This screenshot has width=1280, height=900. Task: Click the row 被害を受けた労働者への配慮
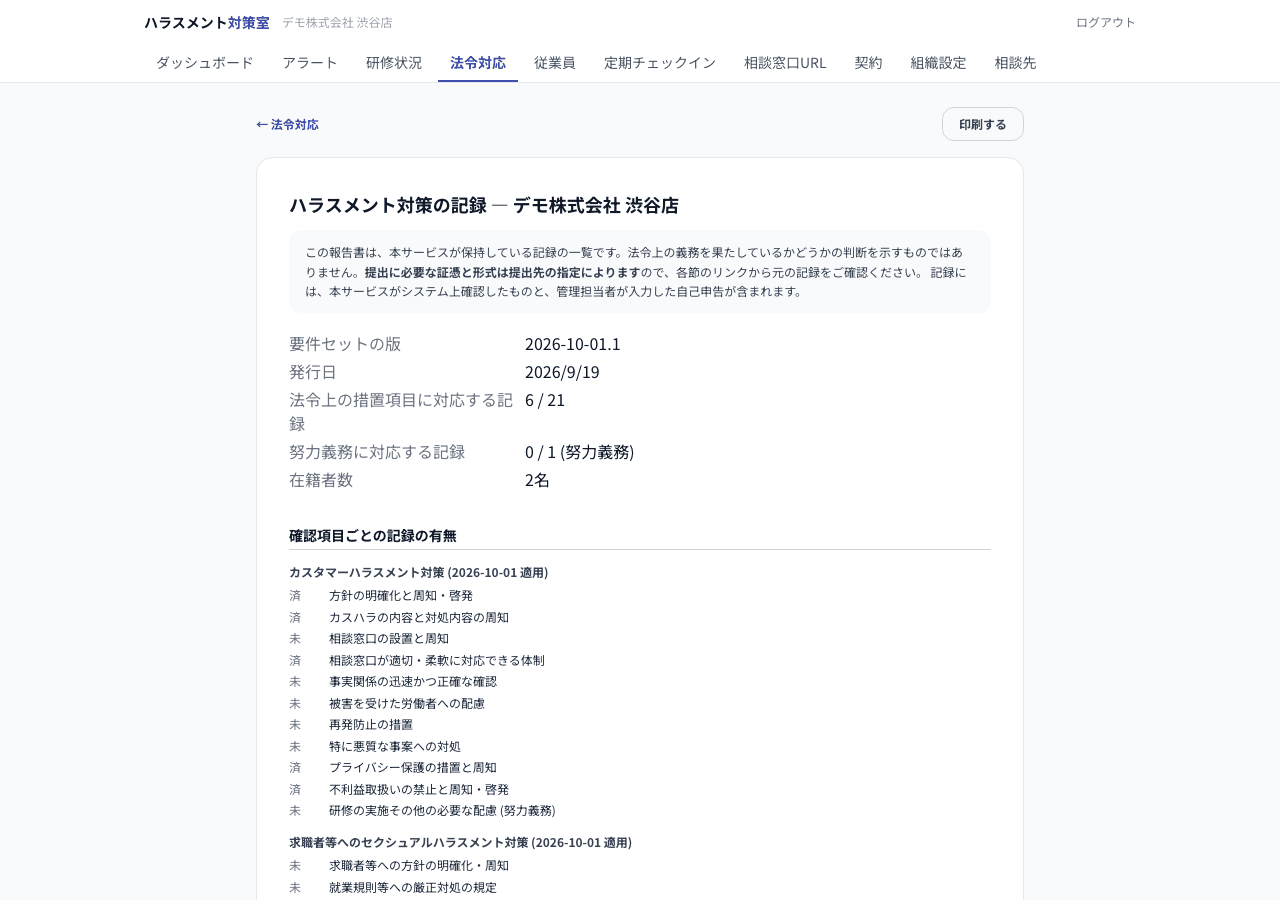pos(640,704)
